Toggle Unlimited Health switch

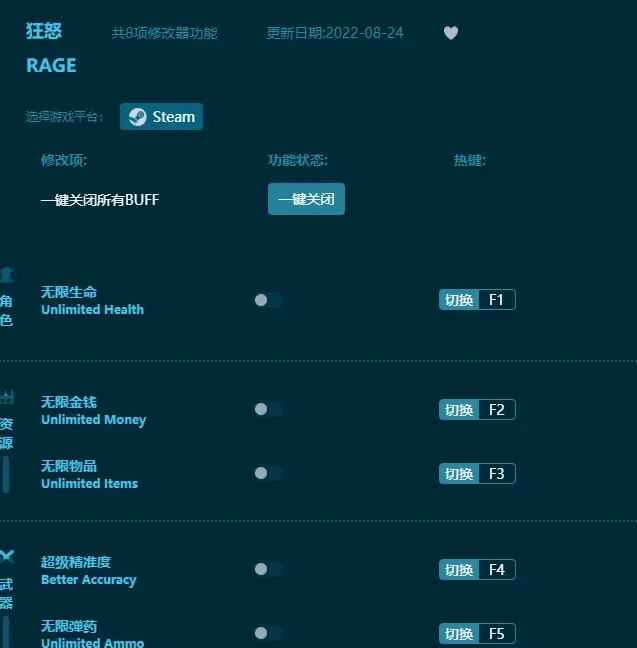268,300
